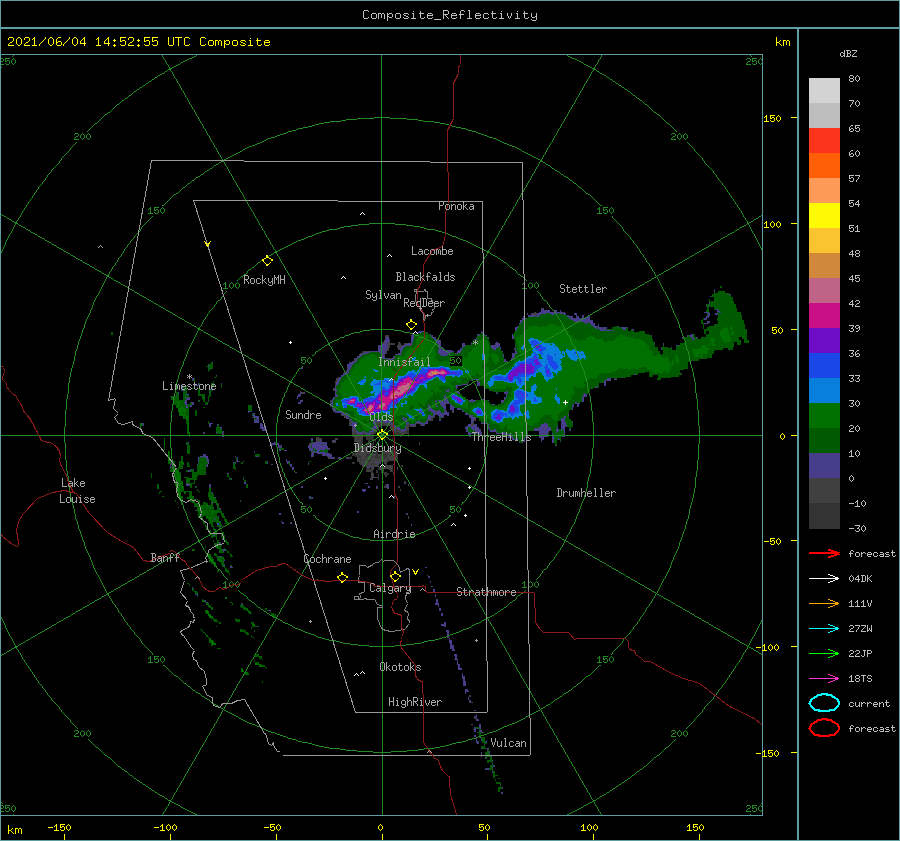Click the Innisfail city label
The image size is (900, 841).
[404, 362]
